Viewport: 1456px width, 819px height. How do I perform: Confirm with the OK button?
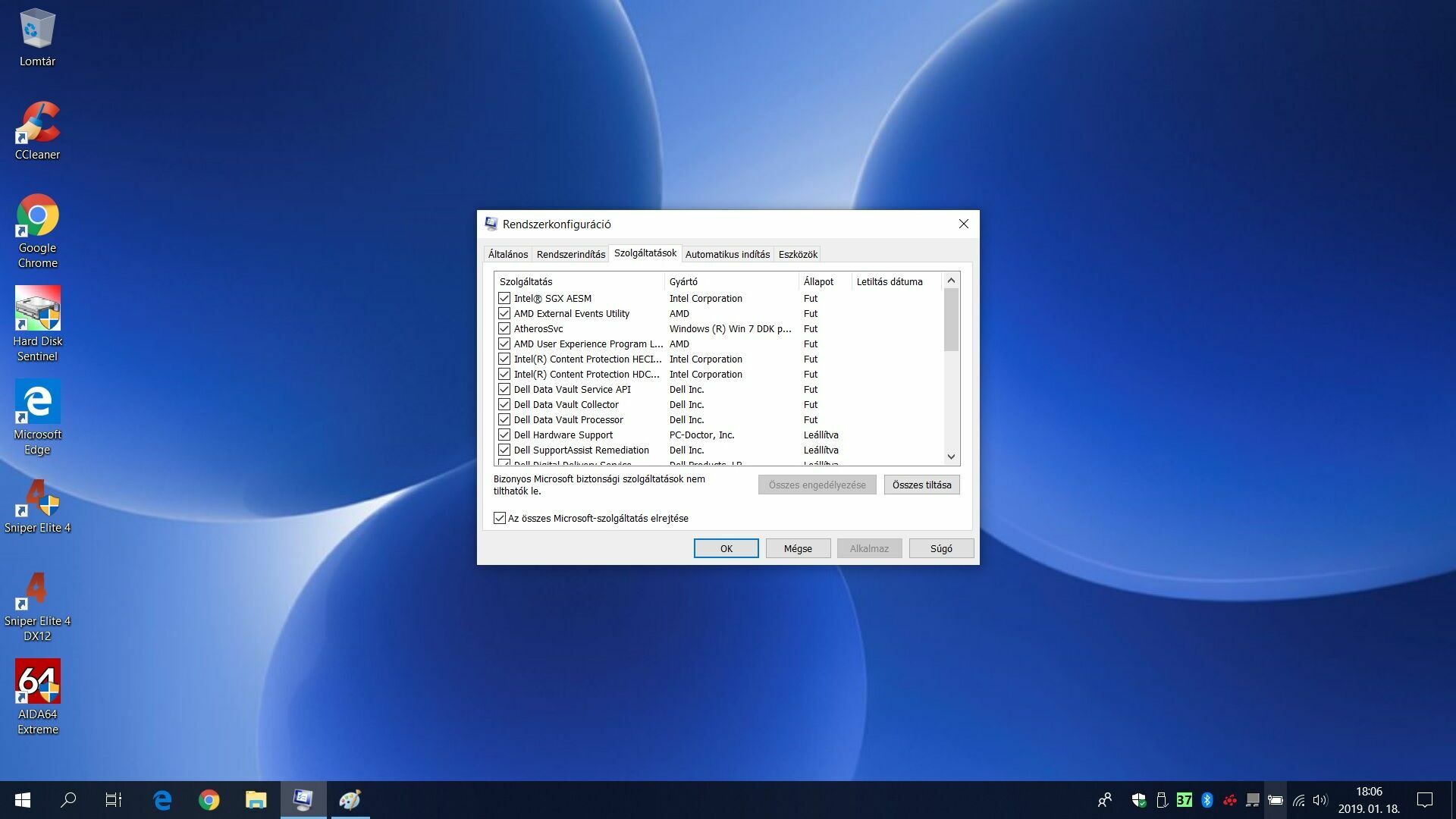[726, 548]
